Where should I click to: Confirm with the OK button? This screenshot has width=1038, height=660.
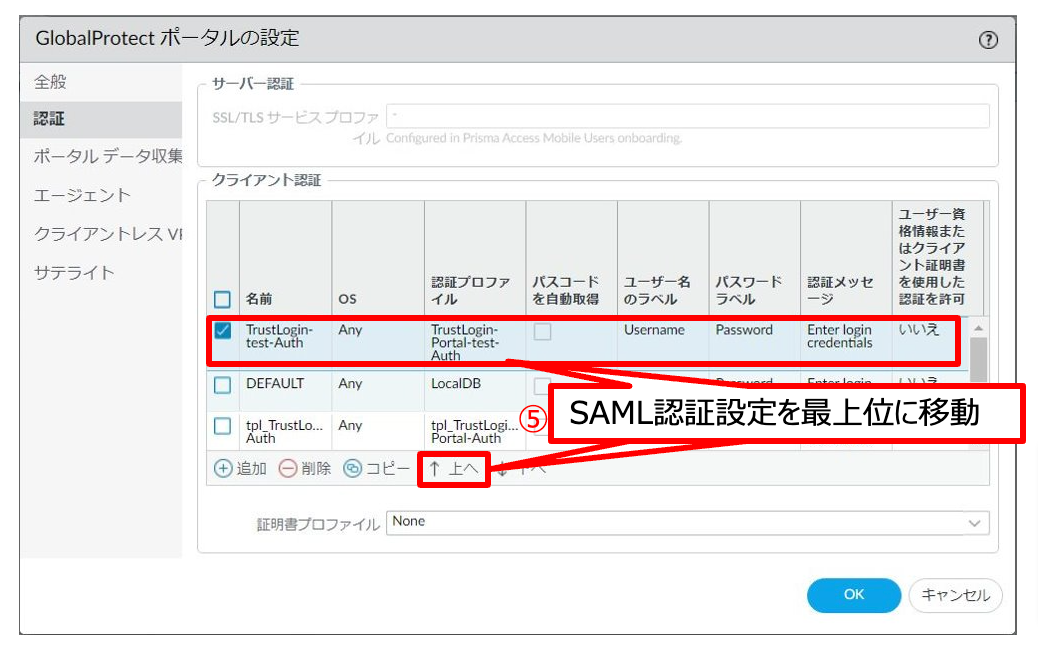click(x=853, y=594)
